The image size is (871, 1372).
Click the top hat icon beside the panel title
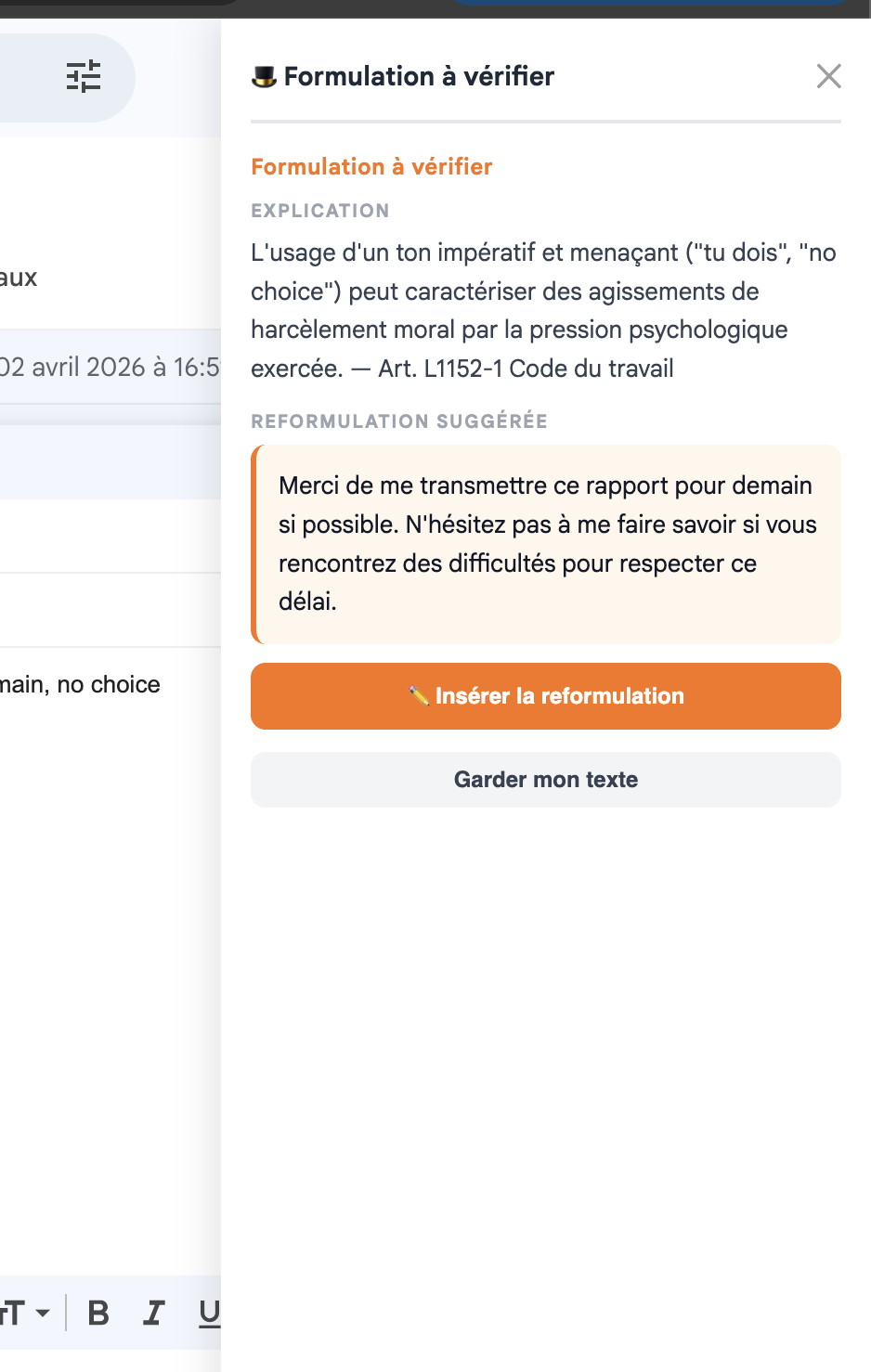(264, 76)
